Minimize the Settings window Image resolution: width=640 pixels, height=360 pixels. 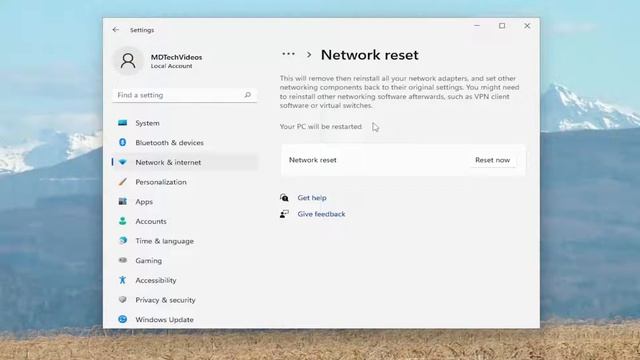(x=477, y=26)
